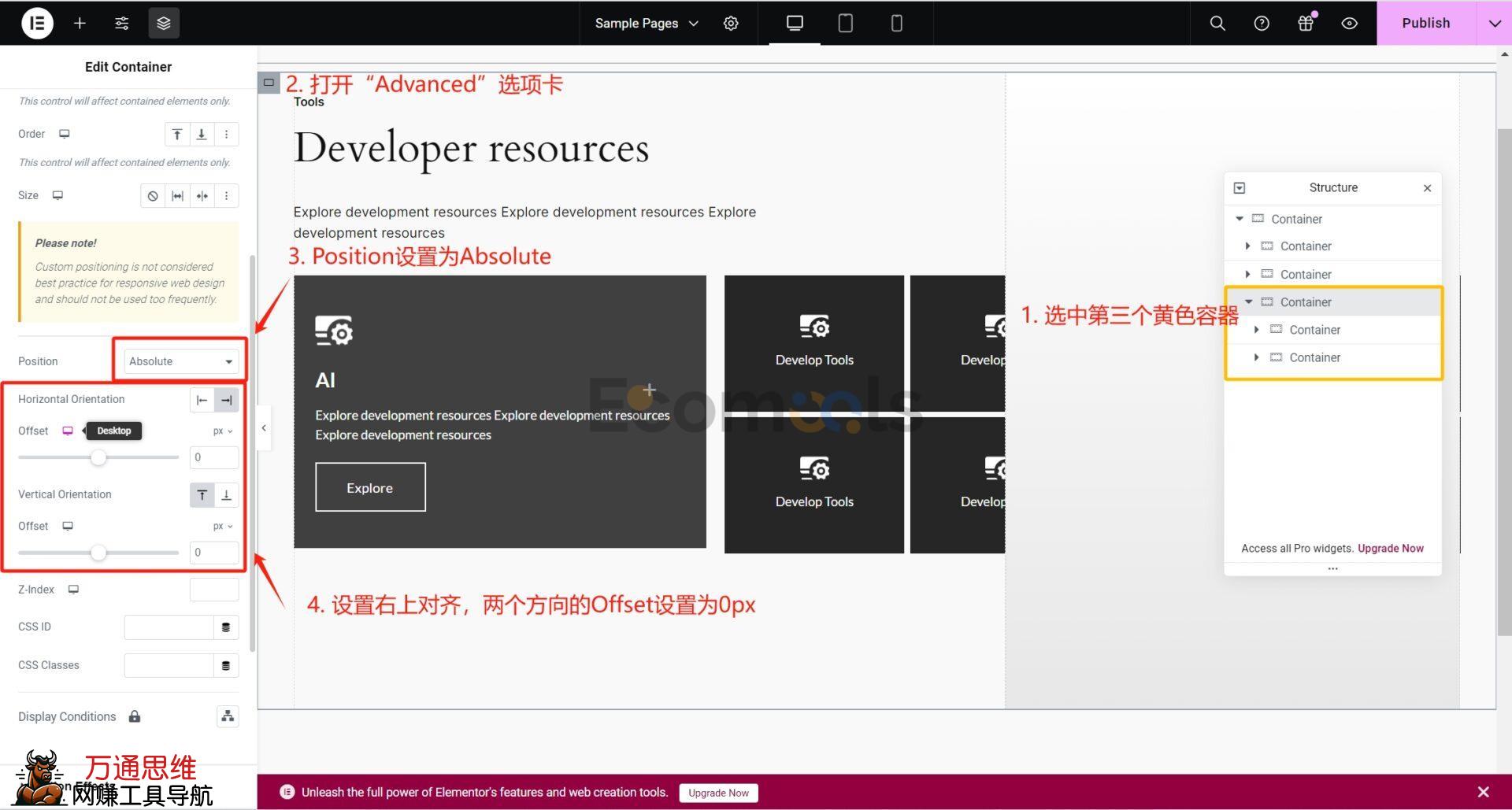Collapse the highlighted third Container
Screen dimensions: 1512x810
point(1248,301)
